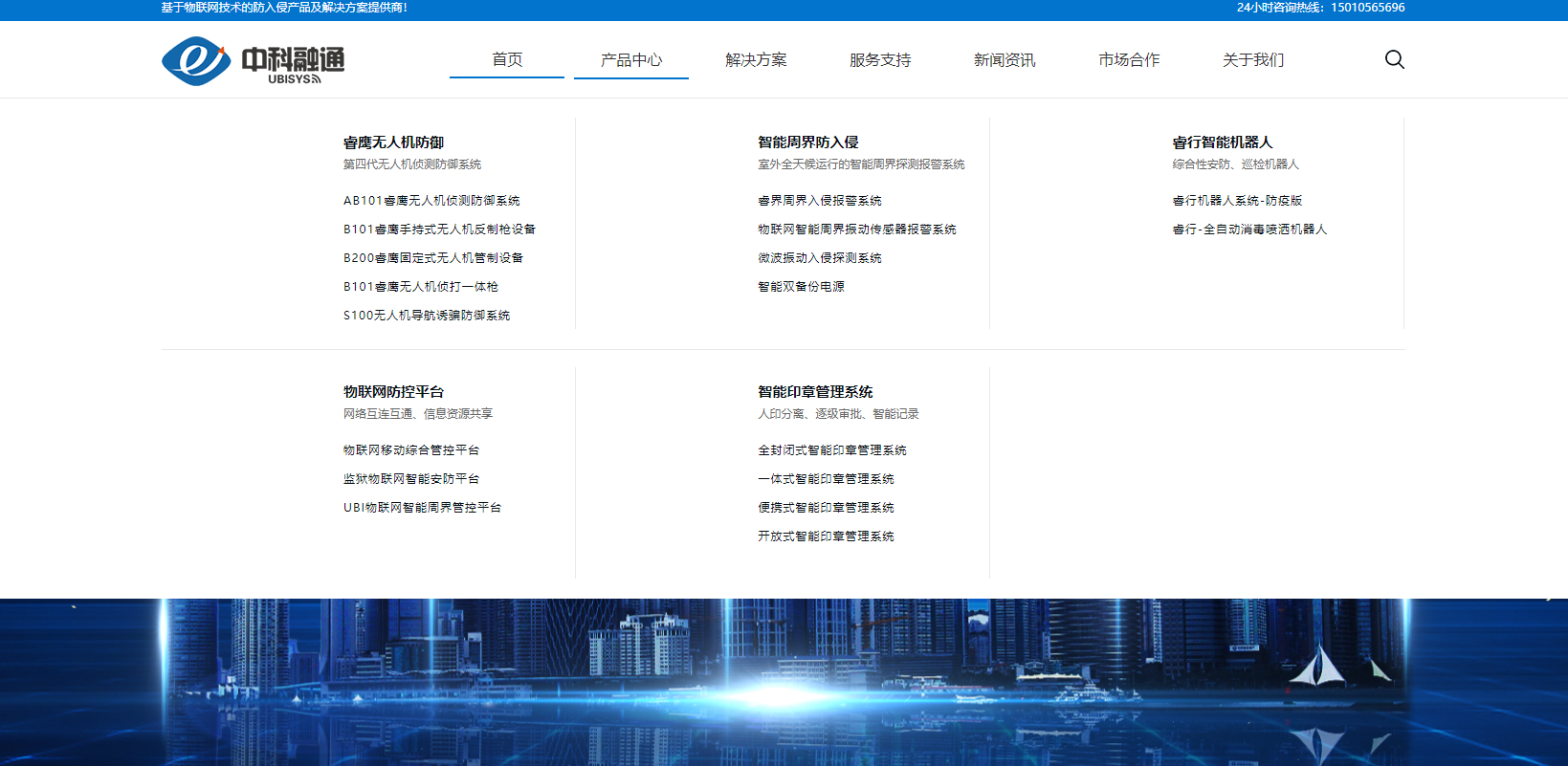Go to 首页 in the navigation
Image resolution: width=1568 pixels, height=766 pixels.
[x=507, y=59]
